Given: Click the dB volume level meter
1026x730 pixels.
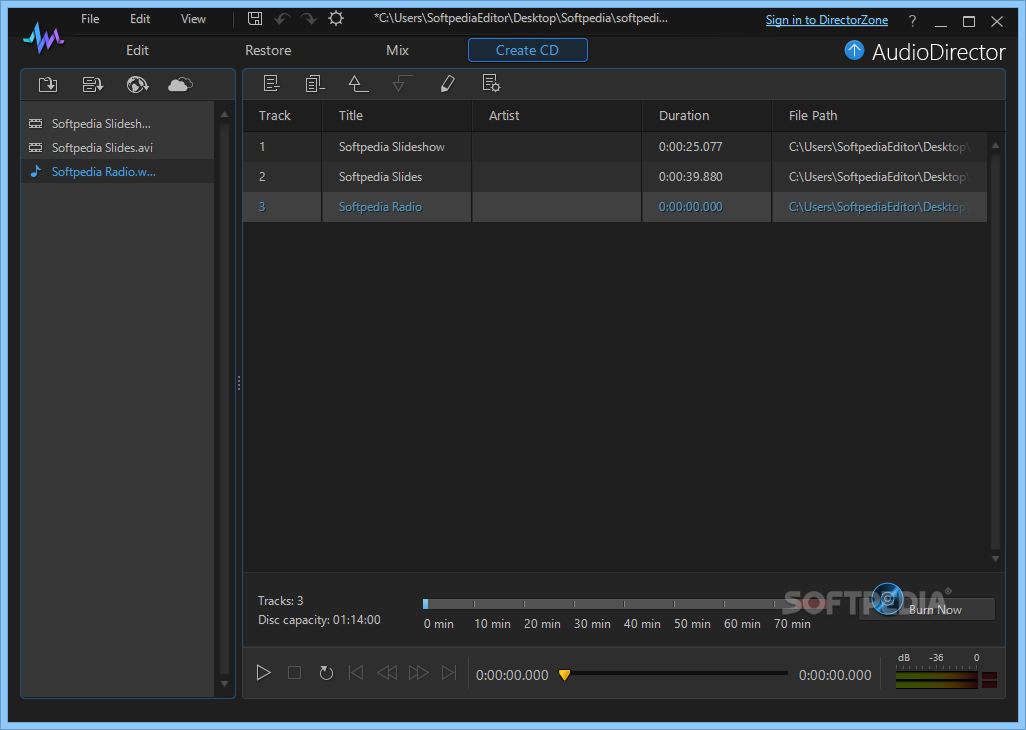Looking at the screenshot, I should pos(946,679).
